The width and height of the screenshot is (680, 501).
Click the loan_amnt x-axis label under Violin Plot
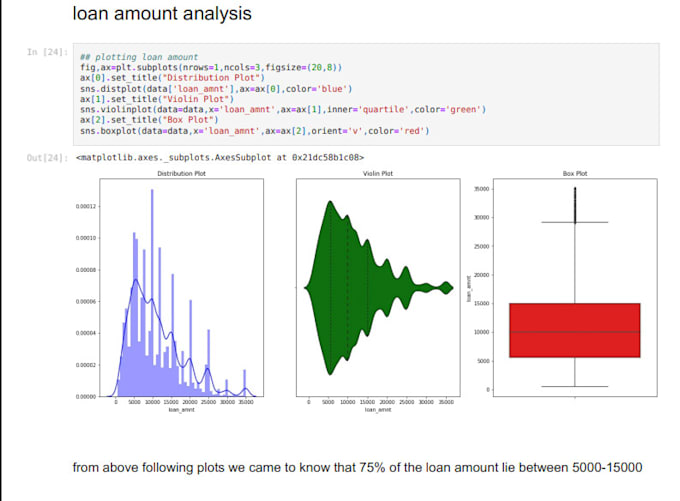point(378,409)
